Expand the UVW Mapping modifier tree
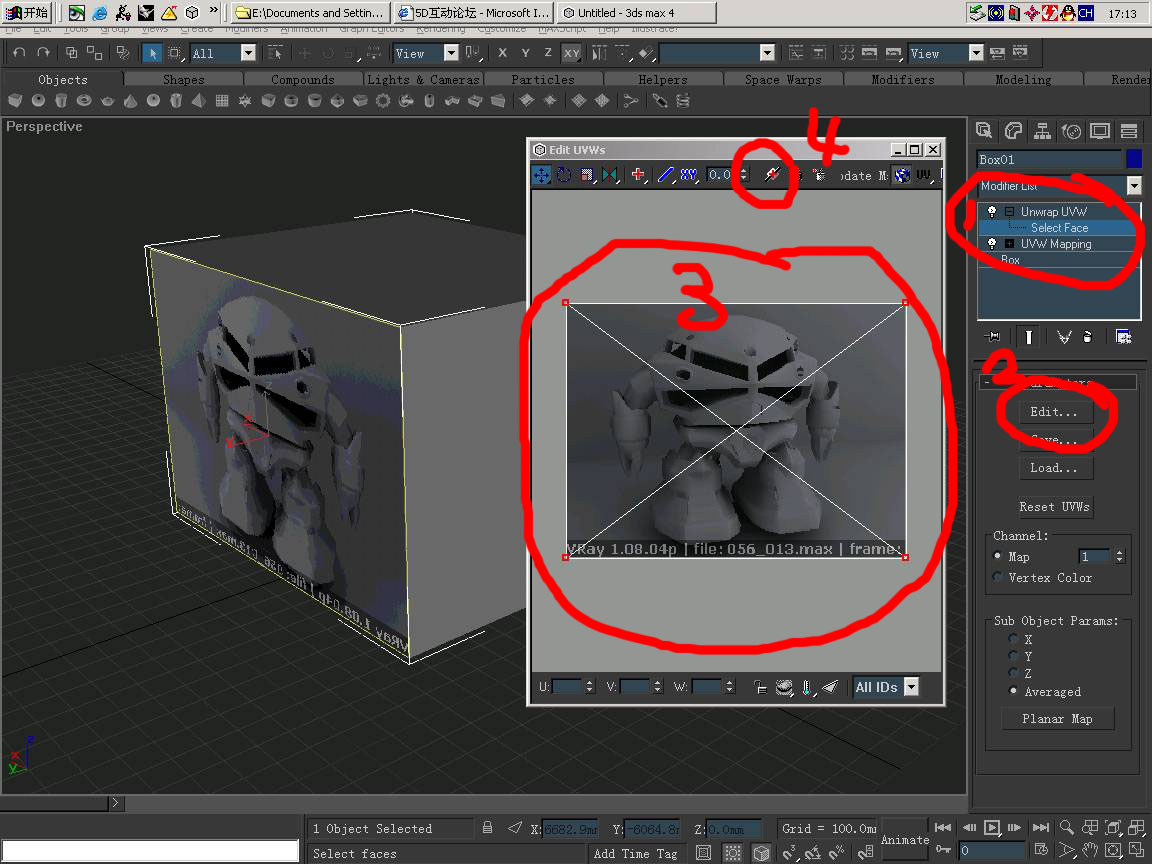 coord(1009,244)
